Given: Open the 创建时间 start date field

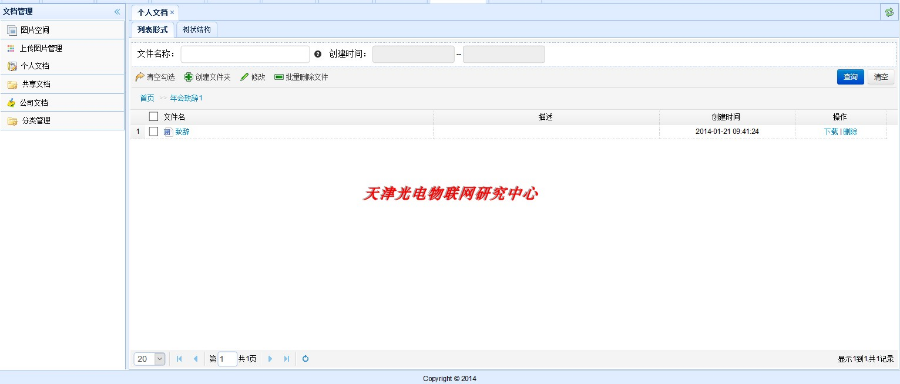Looking at the screenshot, I should [413, 55].
